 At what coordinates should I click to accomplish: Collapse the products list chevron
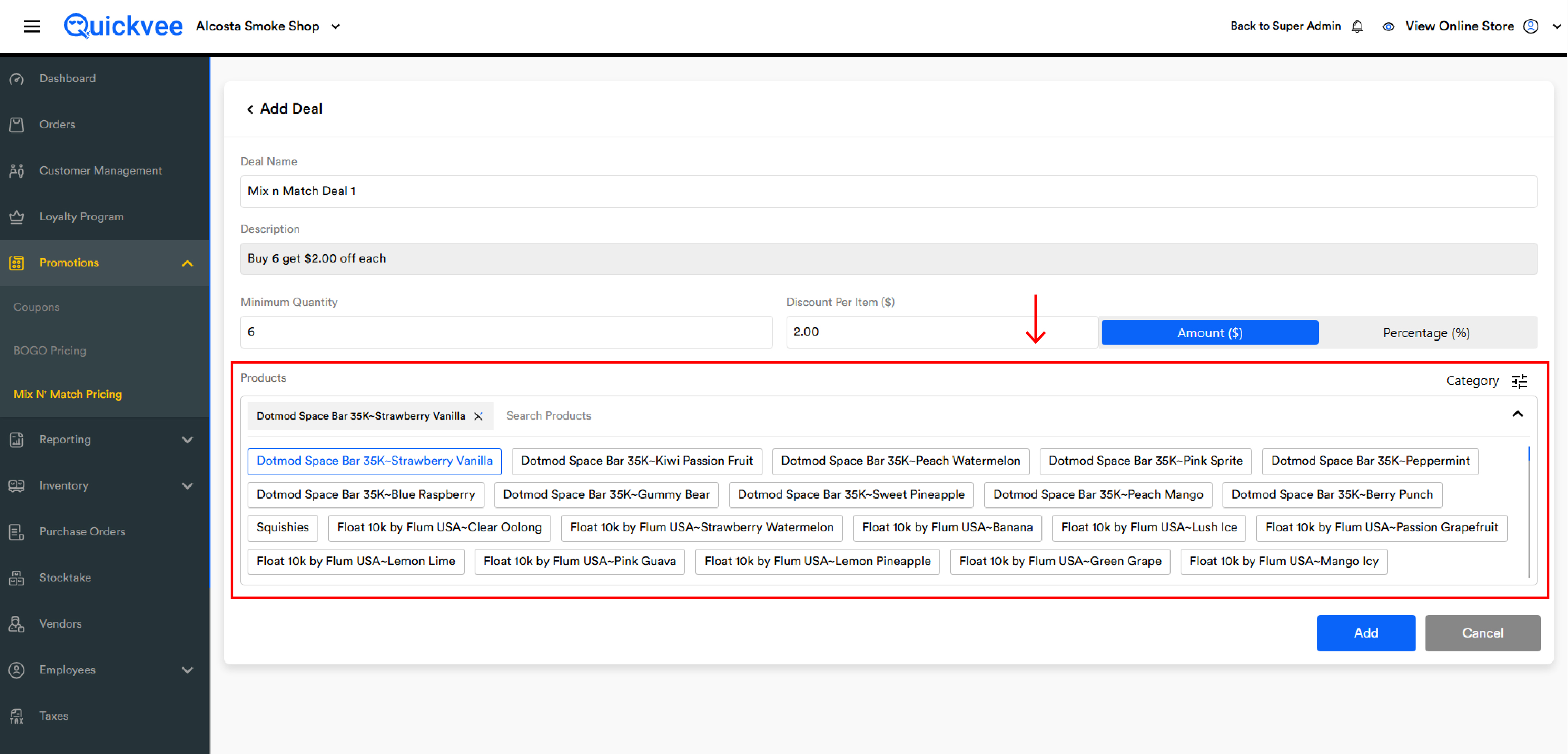point(1517,415)
